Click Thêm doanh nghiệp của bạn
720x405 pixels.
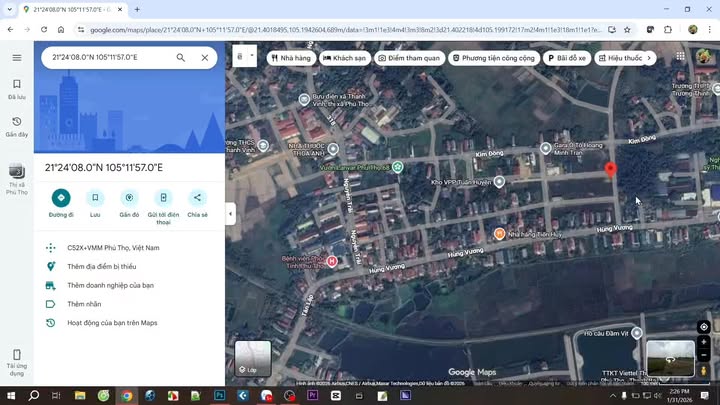(x=110, y=285)
